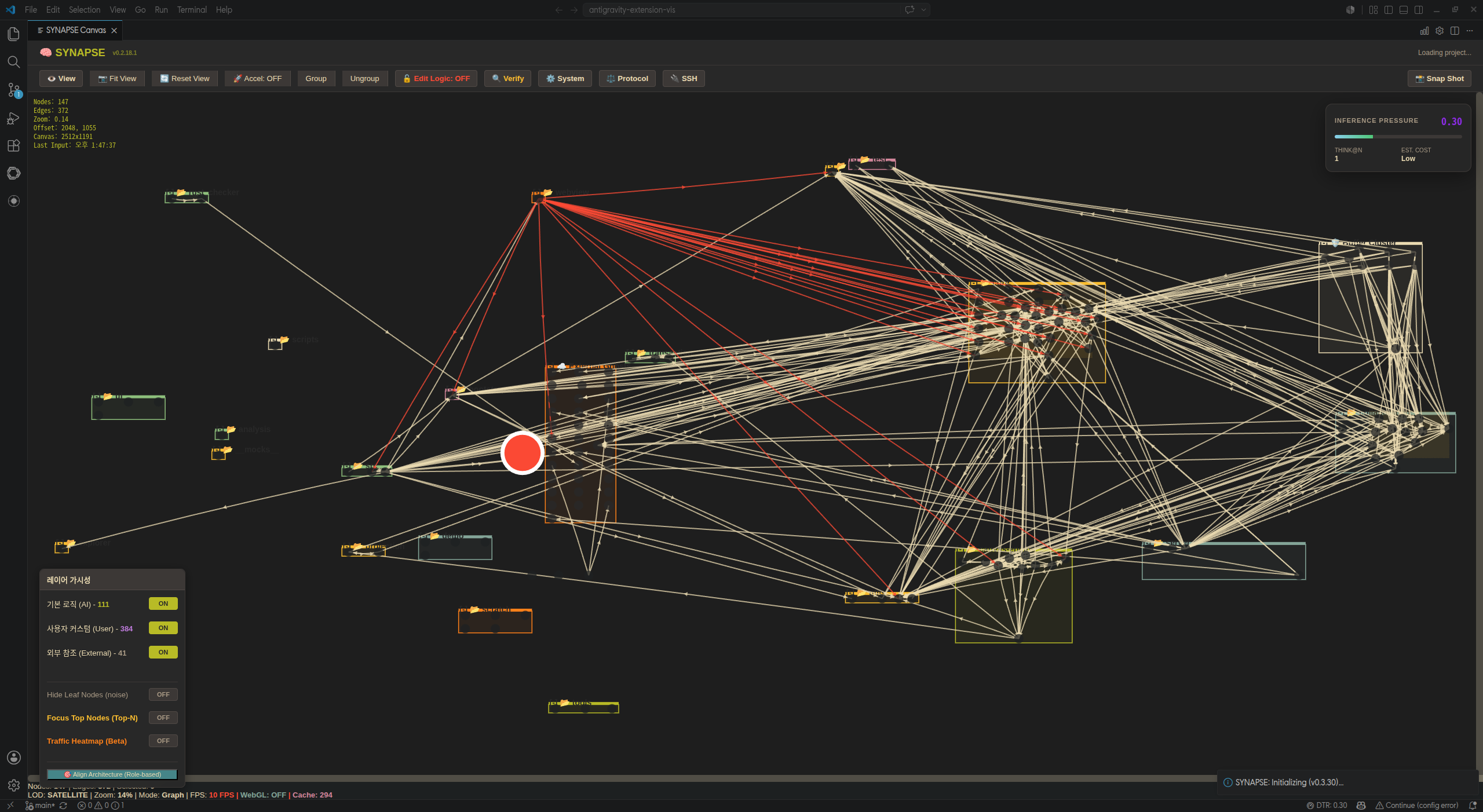Click the SSH button
Viewport: 1483px width, 812px height.
click(684, 79)
